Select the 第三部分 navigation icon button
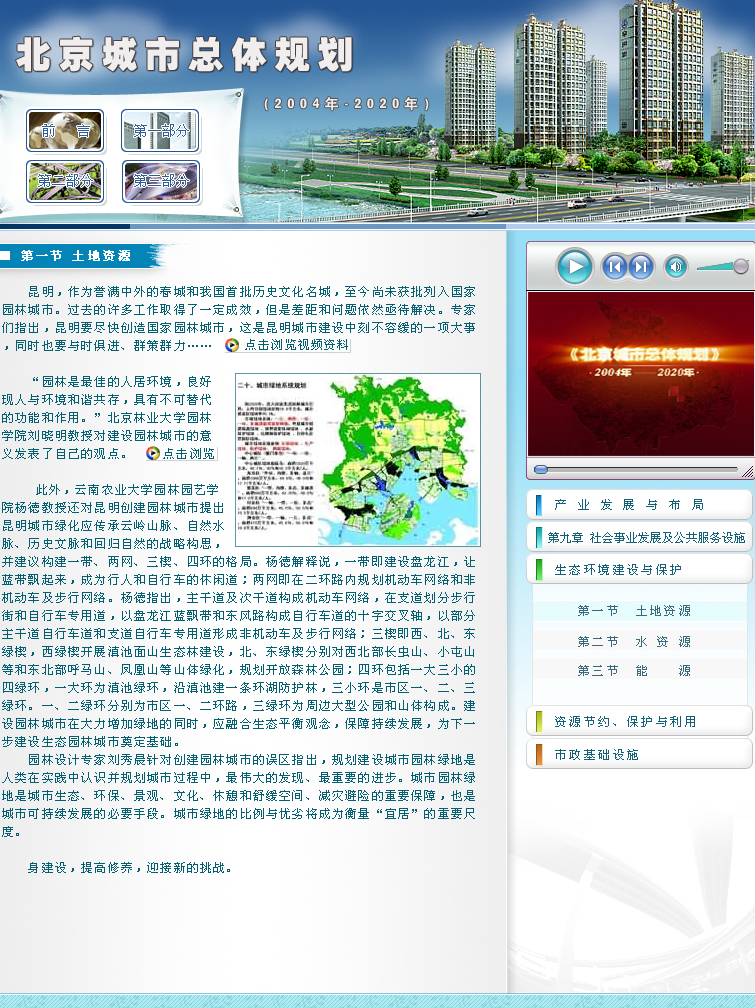This screenshot has width=755, height=1008. (x=160, y=181)
